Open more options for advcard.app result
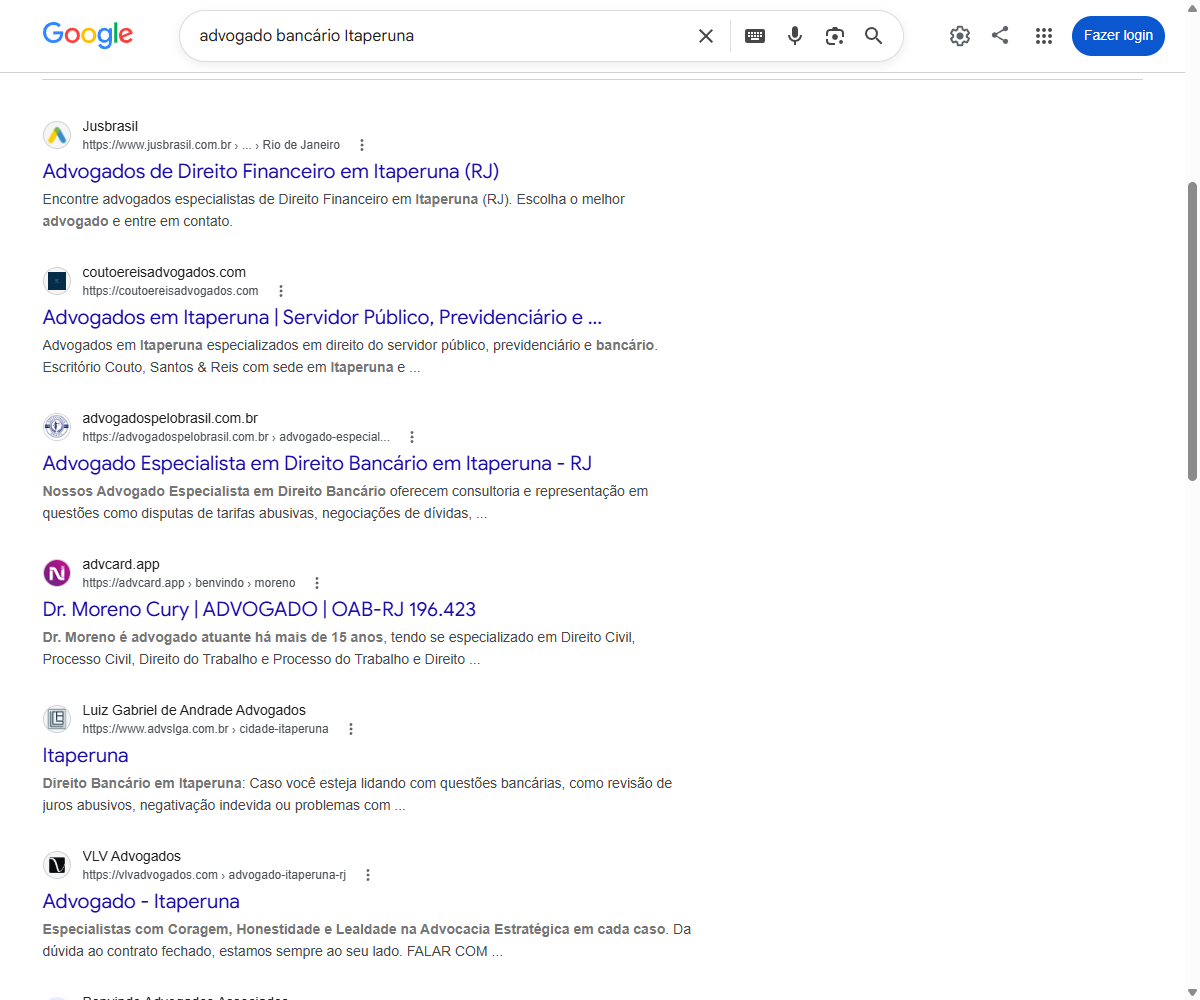 click(x=317, y=583)
